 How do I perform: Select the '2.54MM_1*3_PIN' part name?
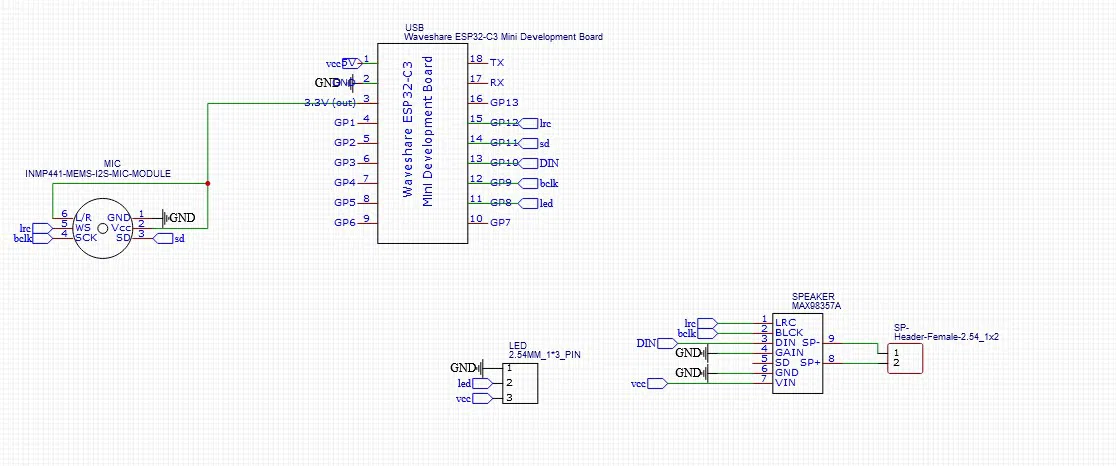[x=544, y=354]
